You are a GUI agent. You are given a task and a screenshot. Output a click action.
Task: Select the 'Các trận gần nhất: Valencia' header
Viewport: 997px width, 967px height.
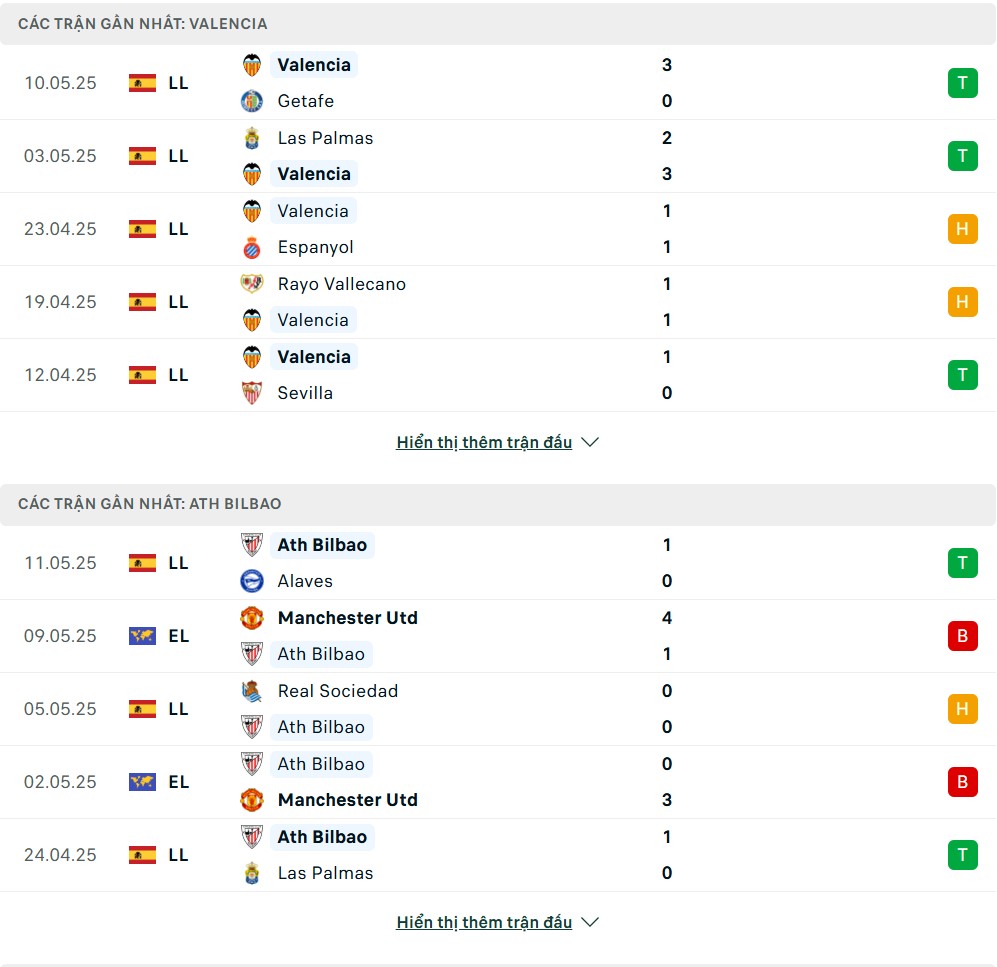point(498,24)
